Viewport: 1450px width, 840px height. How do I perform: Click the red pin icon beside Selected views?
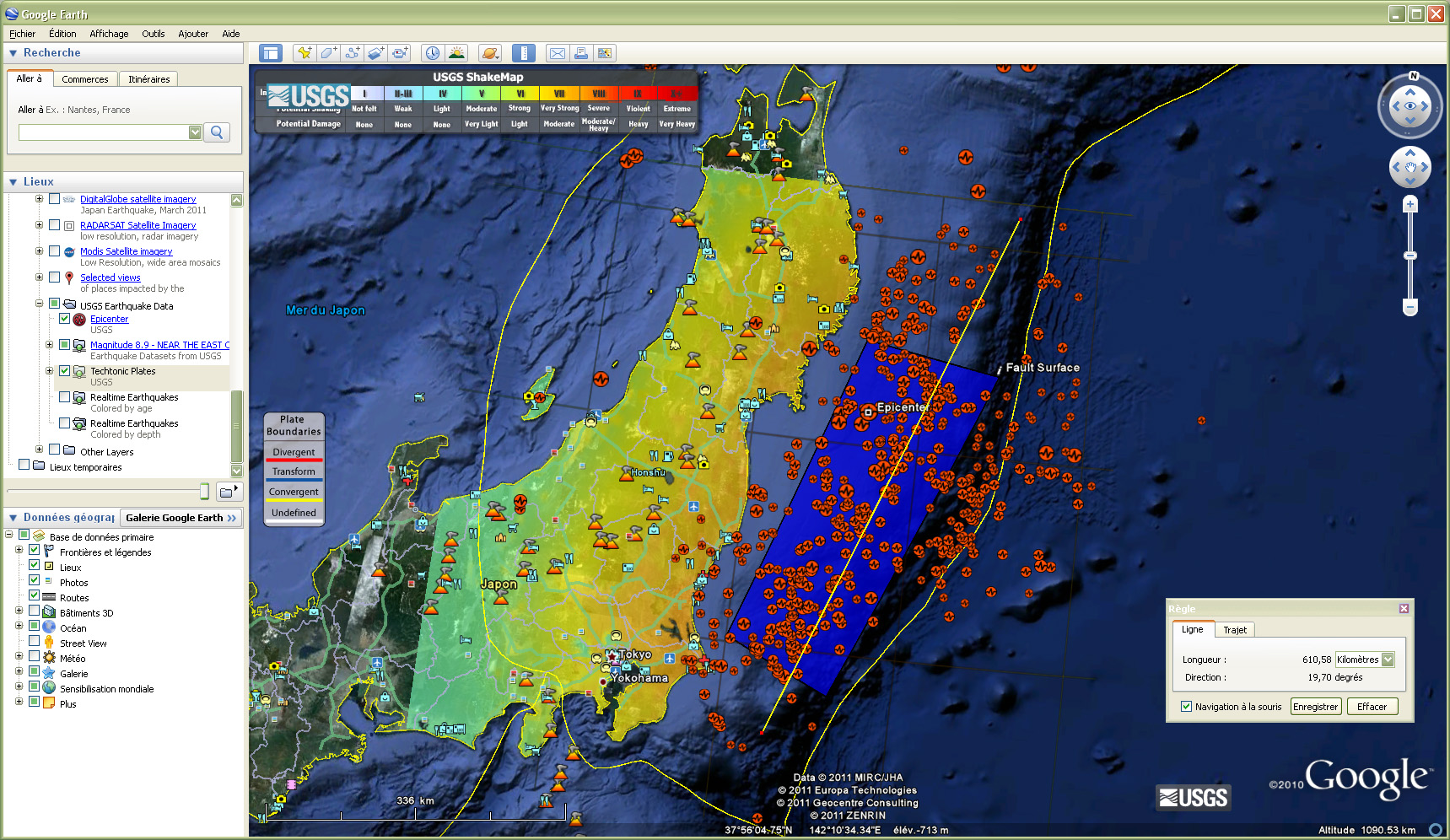coord(69,277)
